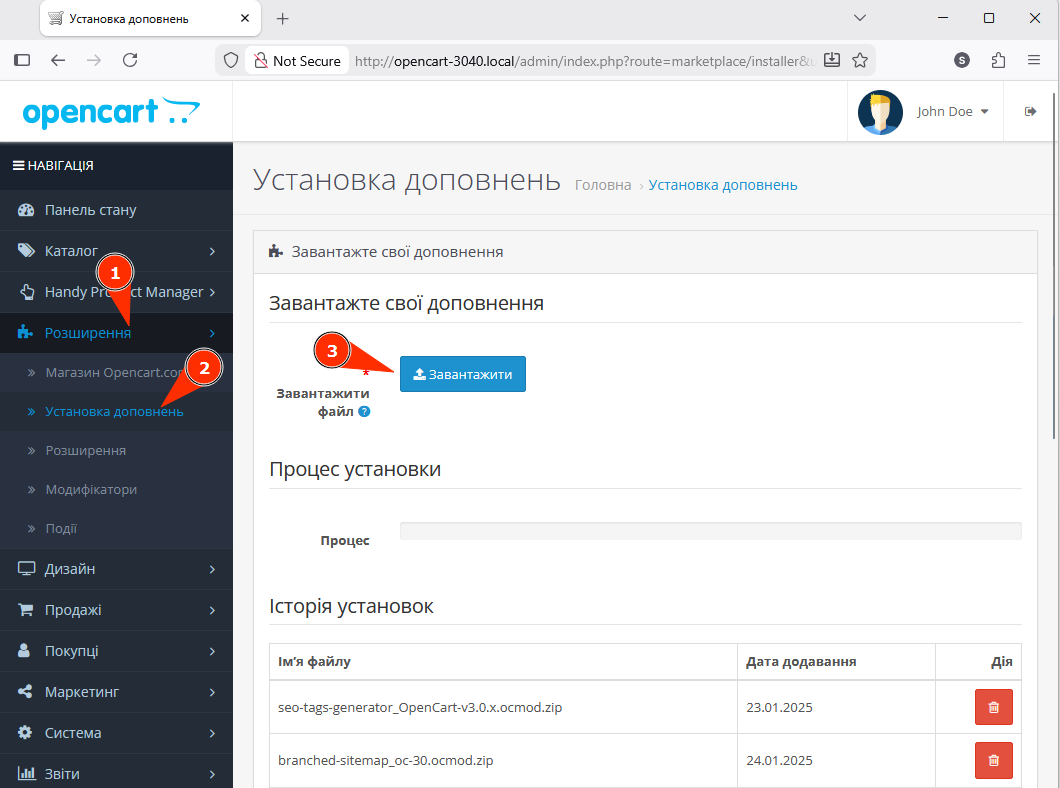Open a new browser tab with plus
Screen dimensions: 1060x788
[x=283, y=19]
